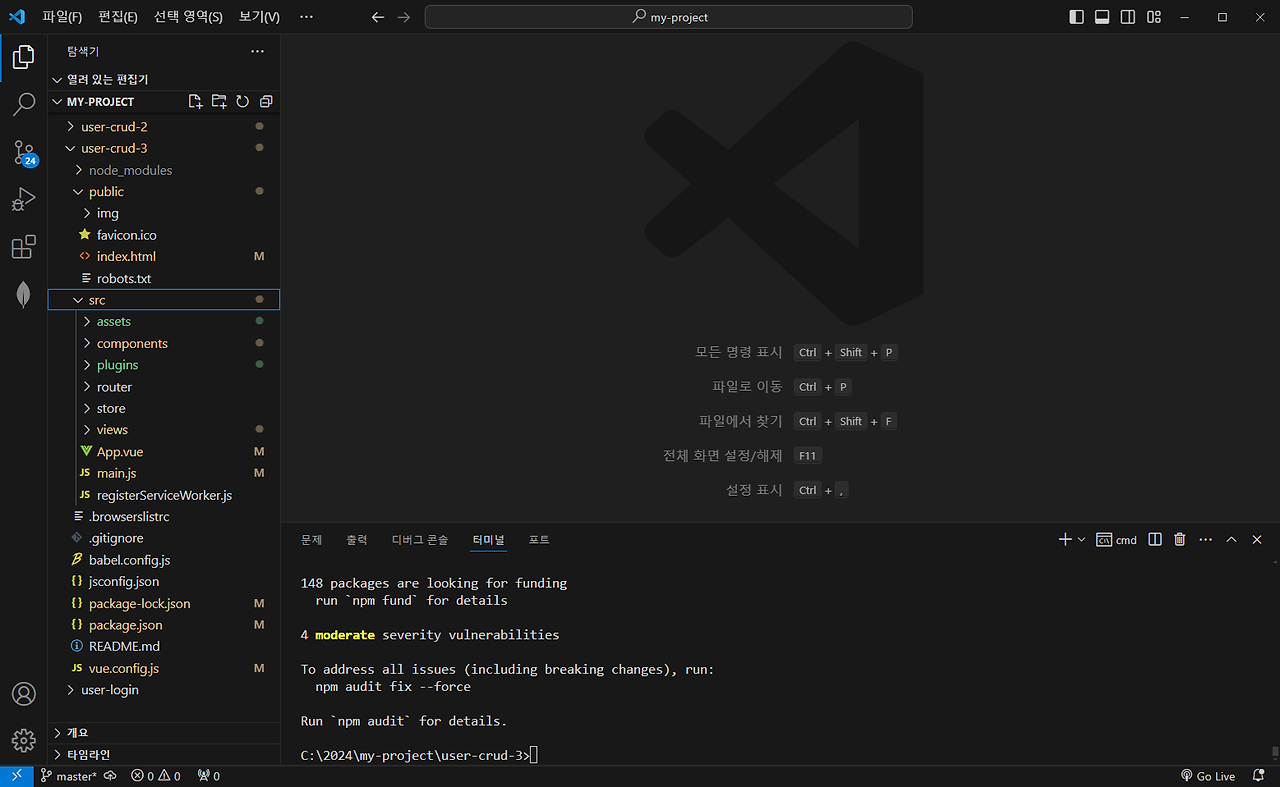Expand the 개요 section
The height and width of the screenshot is (787, 1280).
[x=164, y=732]
